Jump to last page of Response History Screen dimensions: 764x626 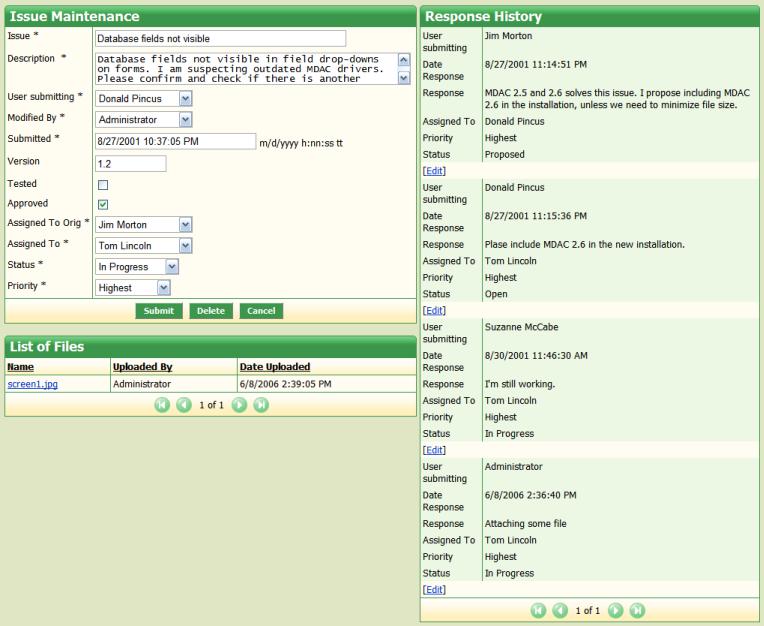pos(637,610)
